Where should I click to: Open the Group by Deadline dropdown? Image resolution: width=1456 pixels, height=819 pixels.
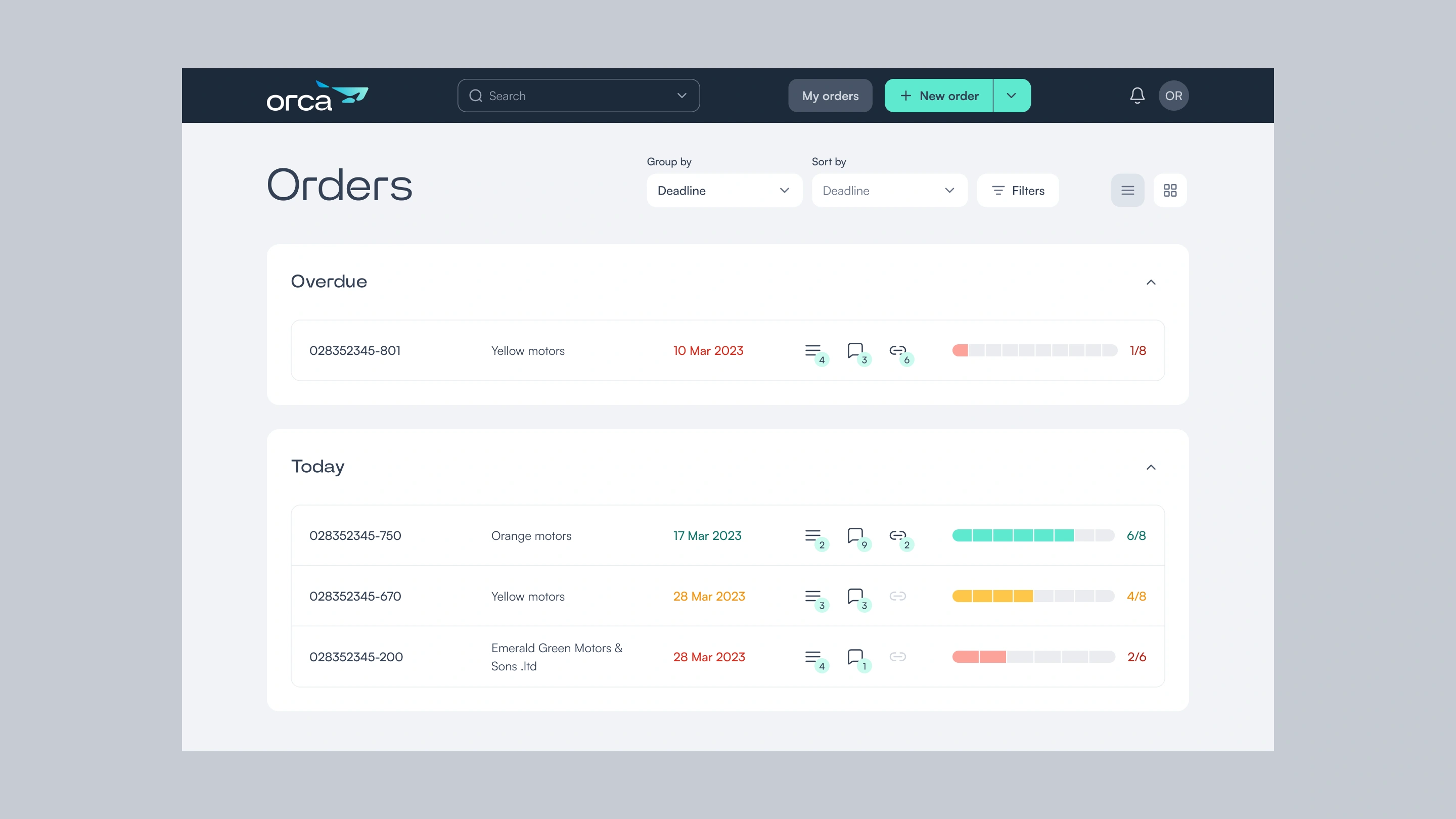click(x=724, y=191)
